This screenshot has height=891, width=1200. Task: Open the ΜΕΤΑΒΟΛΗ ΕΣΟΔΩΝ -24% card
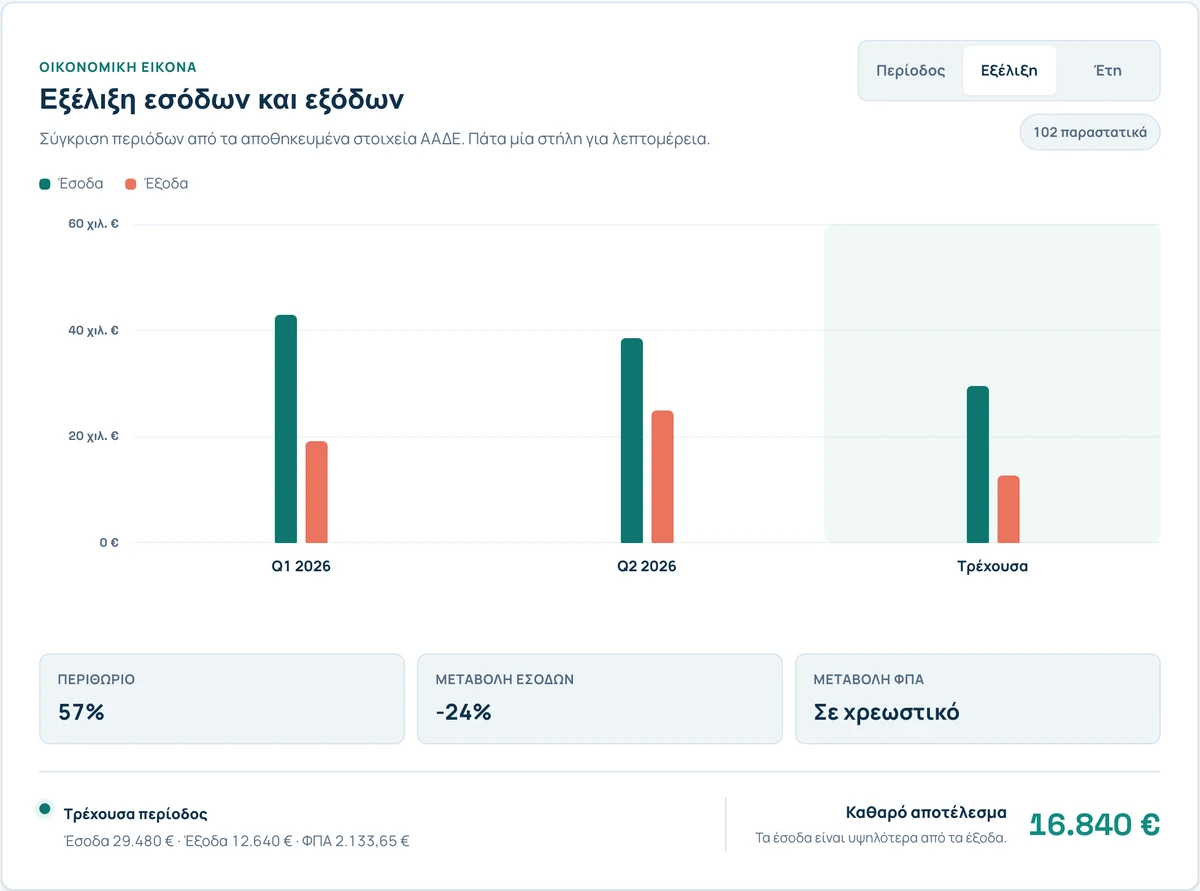point(600,699)
